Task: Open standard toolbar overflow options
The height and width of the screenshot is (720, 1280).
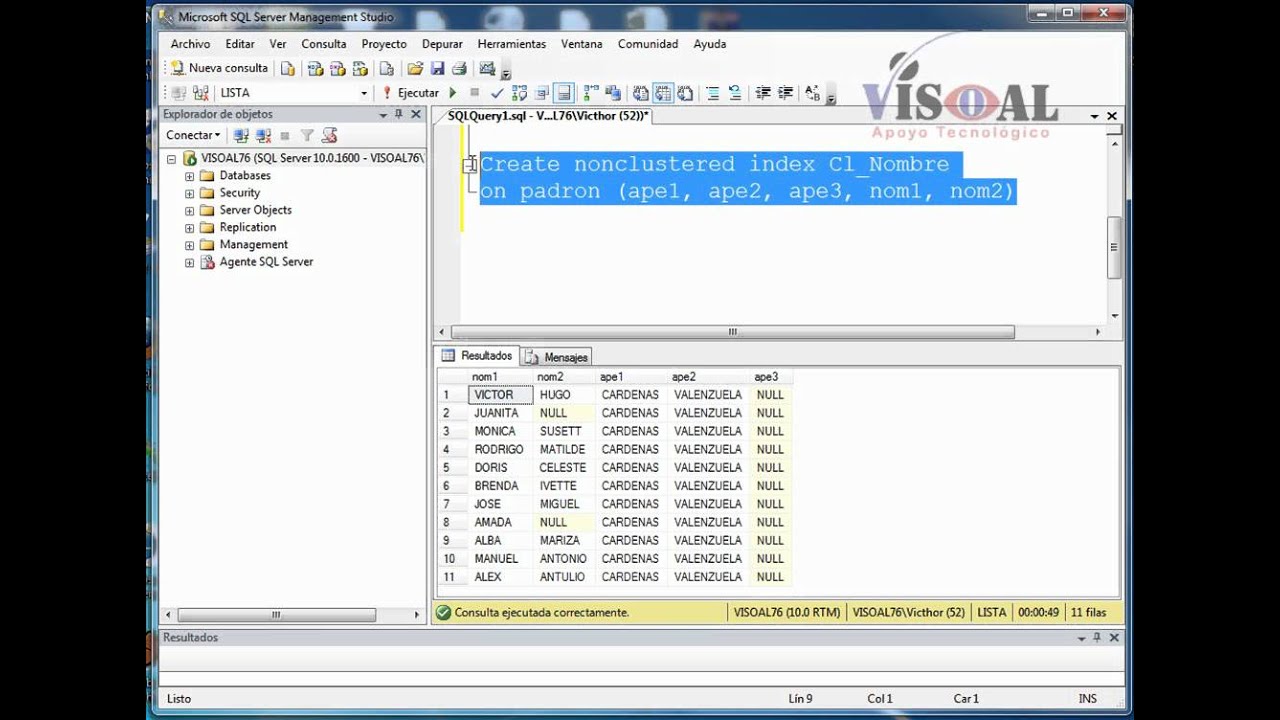Action: tap(506, 71)
